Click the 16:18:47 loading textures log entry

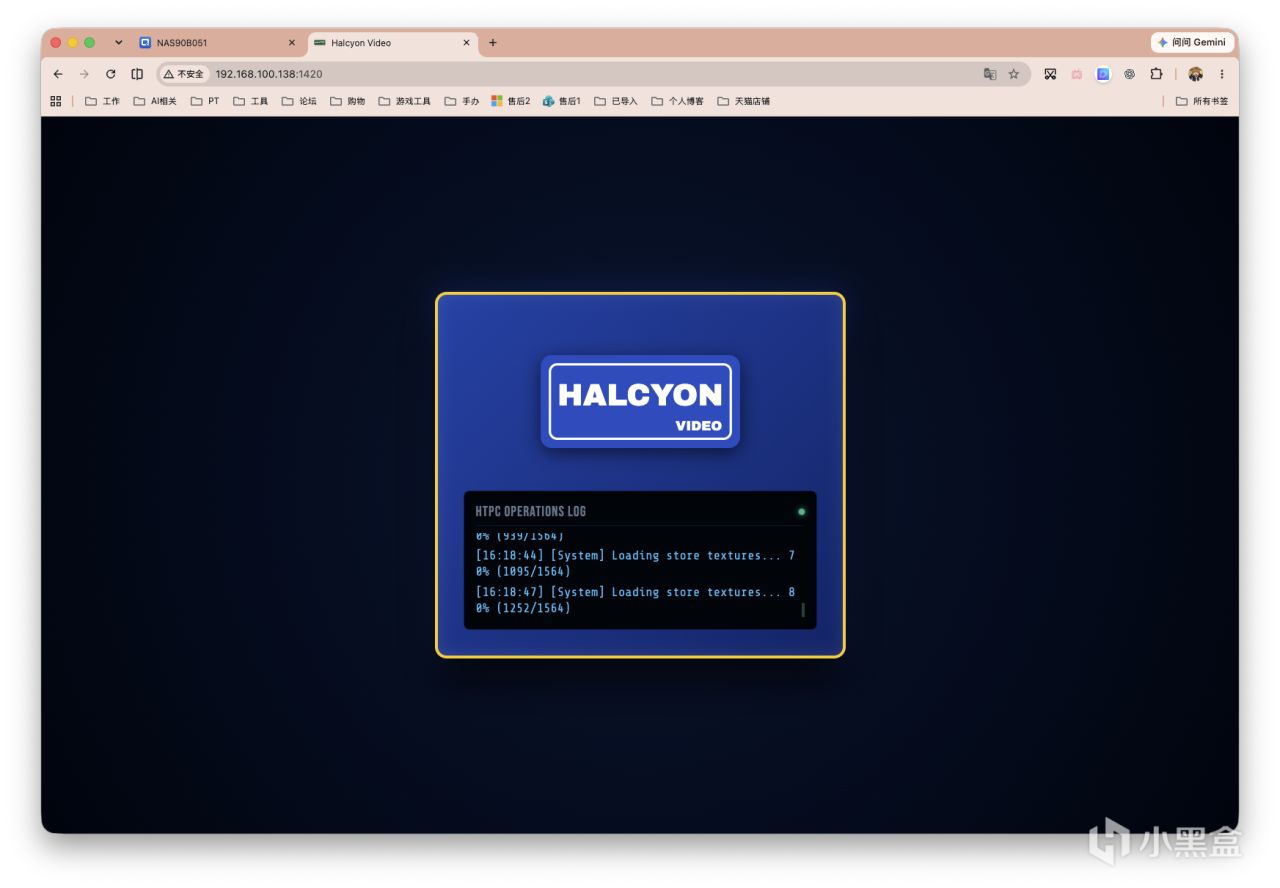(636, 600)
